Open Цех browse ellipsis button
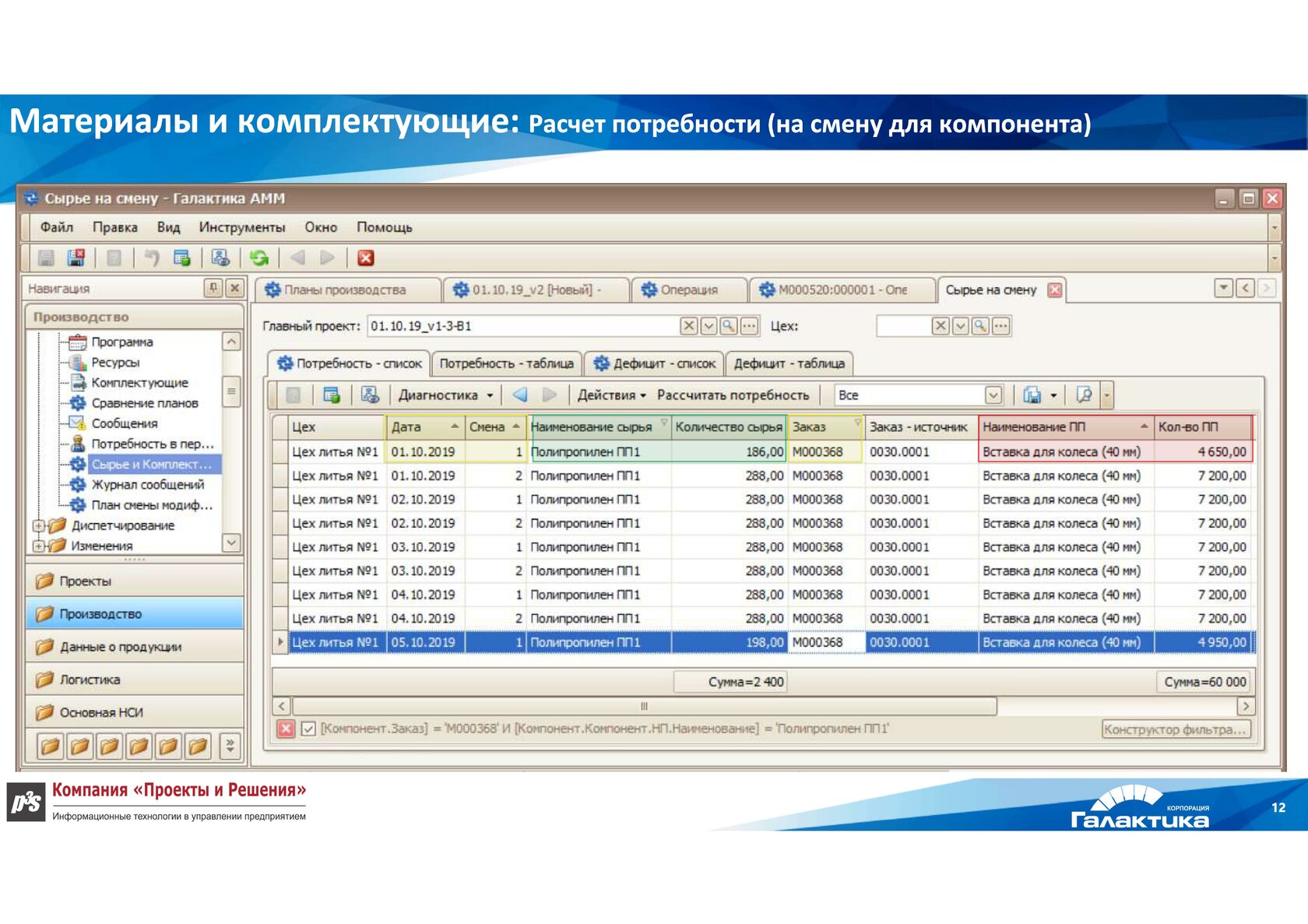 point(1001,326)
